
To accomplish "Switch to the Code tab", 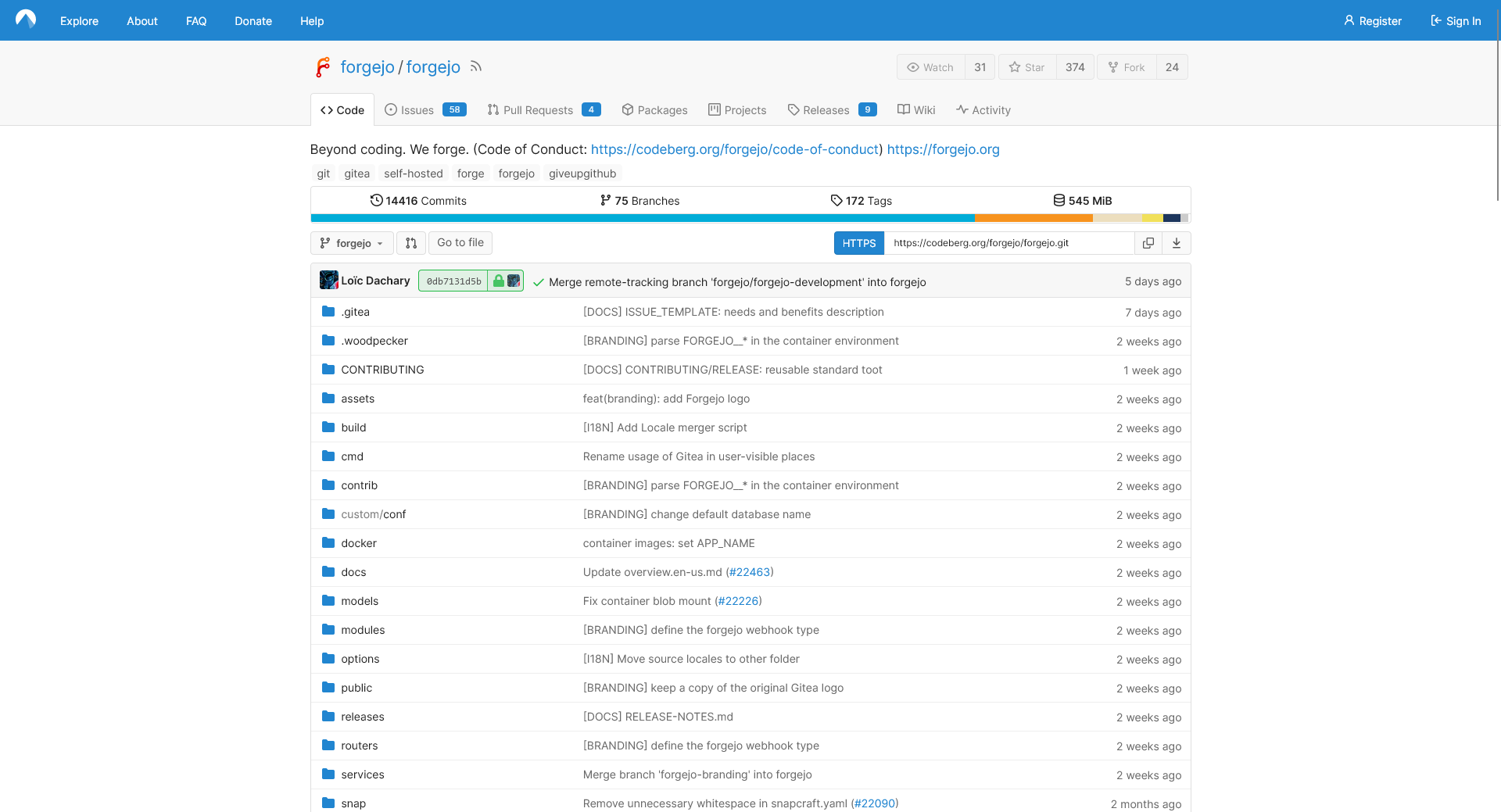I will pyautogui.click(x=342, y=110).
